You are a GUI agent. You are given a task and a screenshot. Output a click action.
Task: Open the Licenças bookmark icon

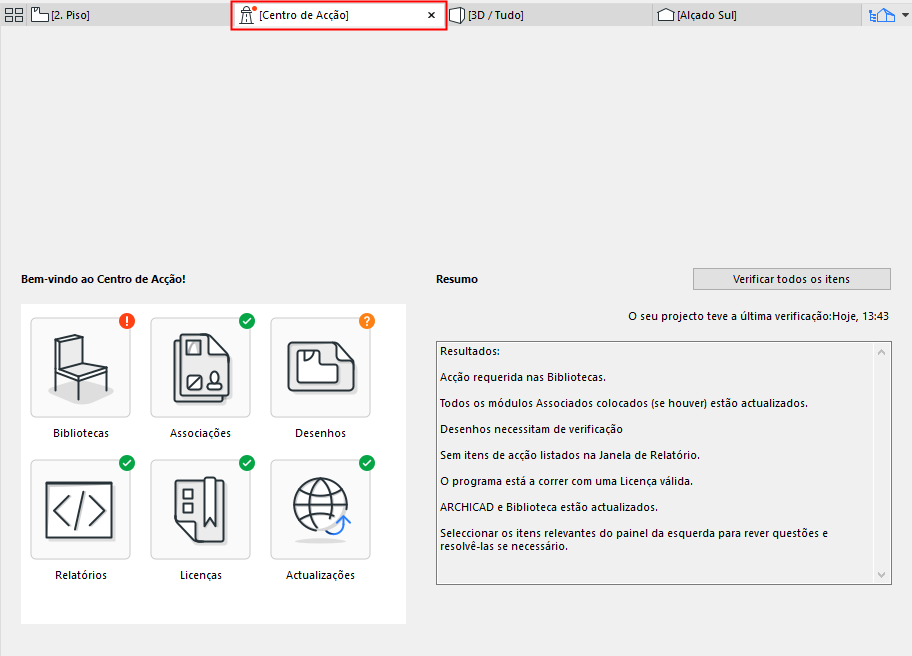click(x=201, y=509)
